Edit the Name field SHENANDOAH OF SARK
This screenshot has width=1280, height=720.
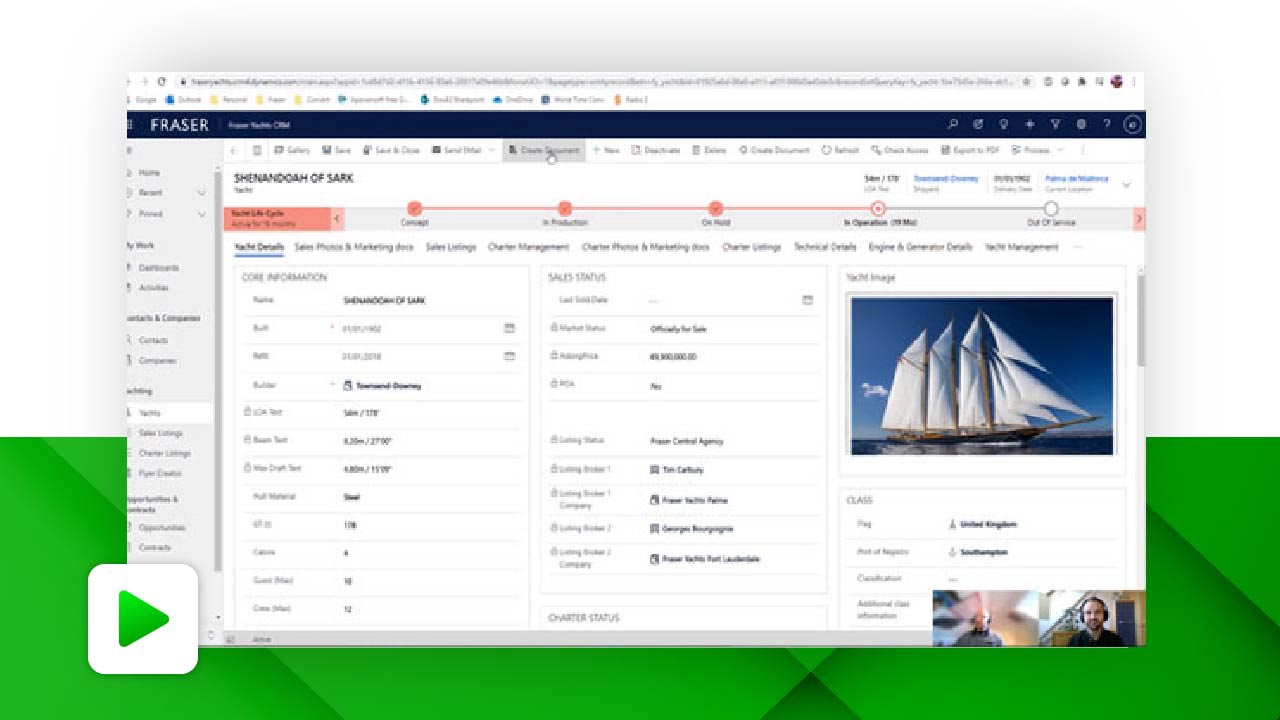(384, 300)
